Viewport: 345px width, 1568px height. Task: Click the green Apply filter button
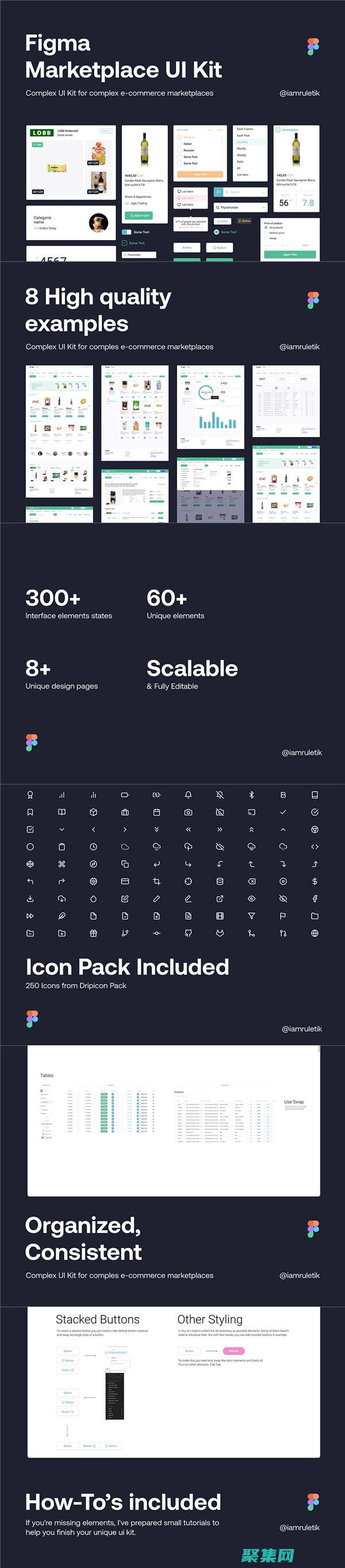[290, 254]
